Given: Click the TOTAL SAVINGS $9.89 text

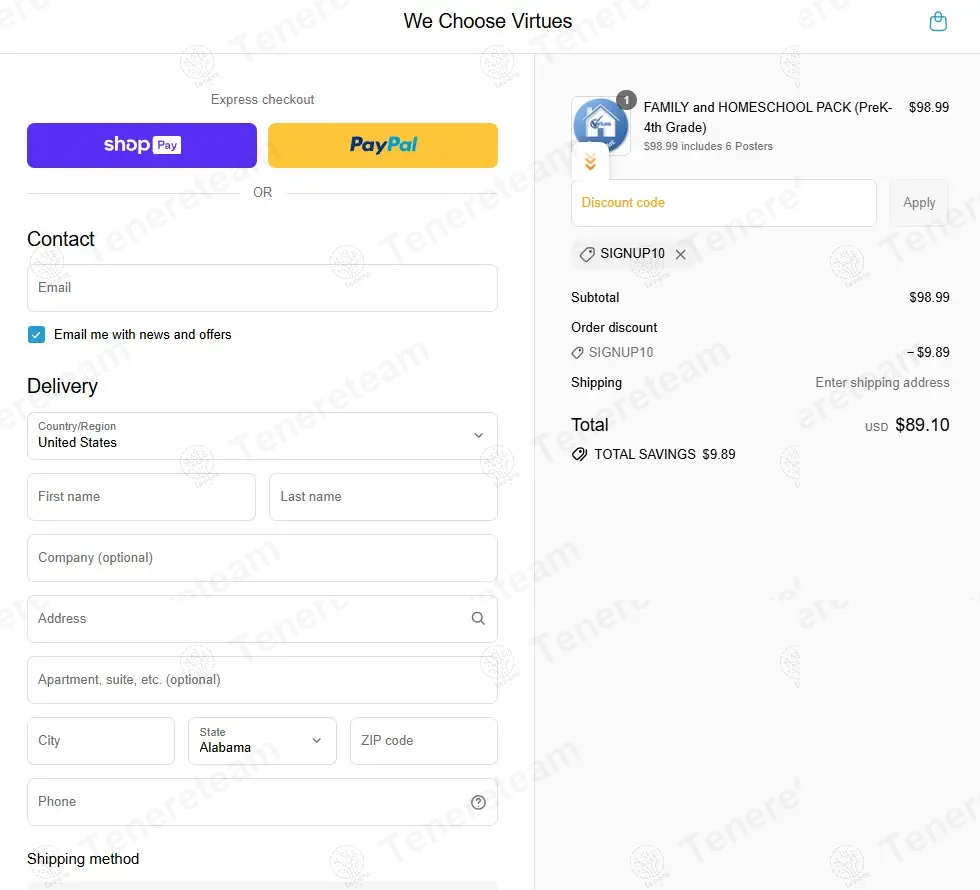Looking at the screenshot, I should coord(664,454).
